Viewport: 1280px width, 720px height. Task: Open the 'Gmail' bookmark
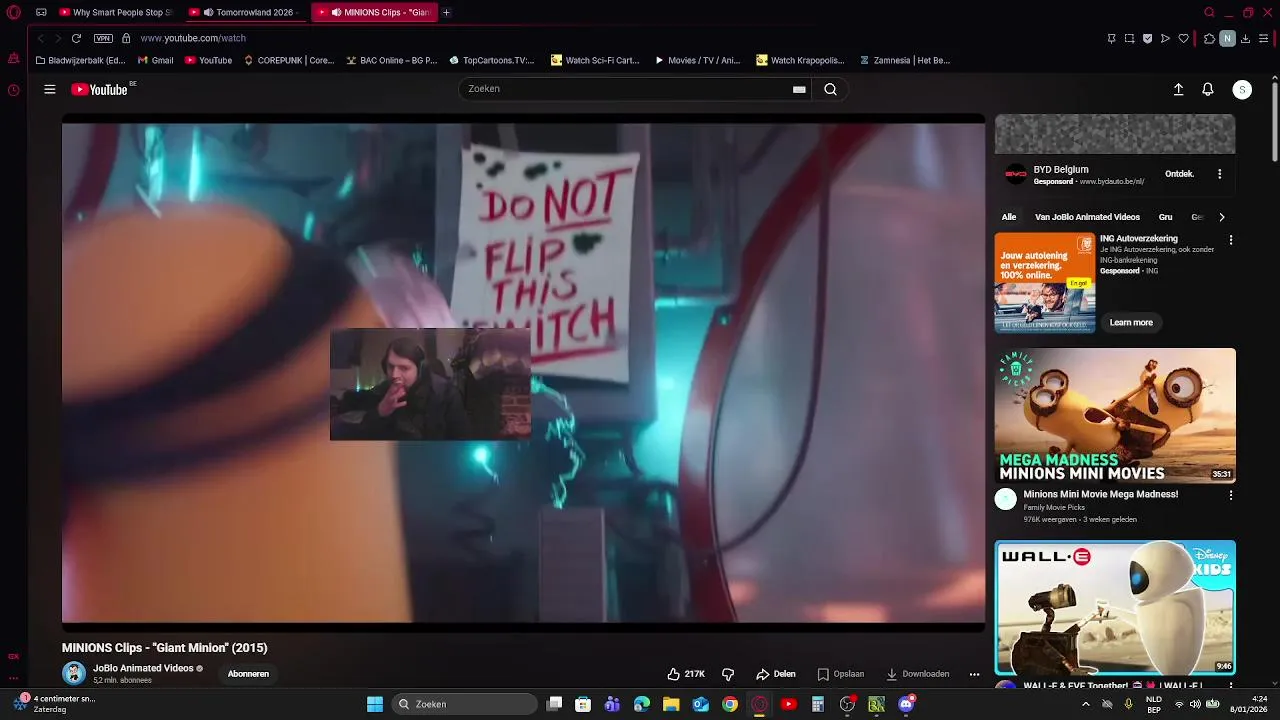pos(156,60)
